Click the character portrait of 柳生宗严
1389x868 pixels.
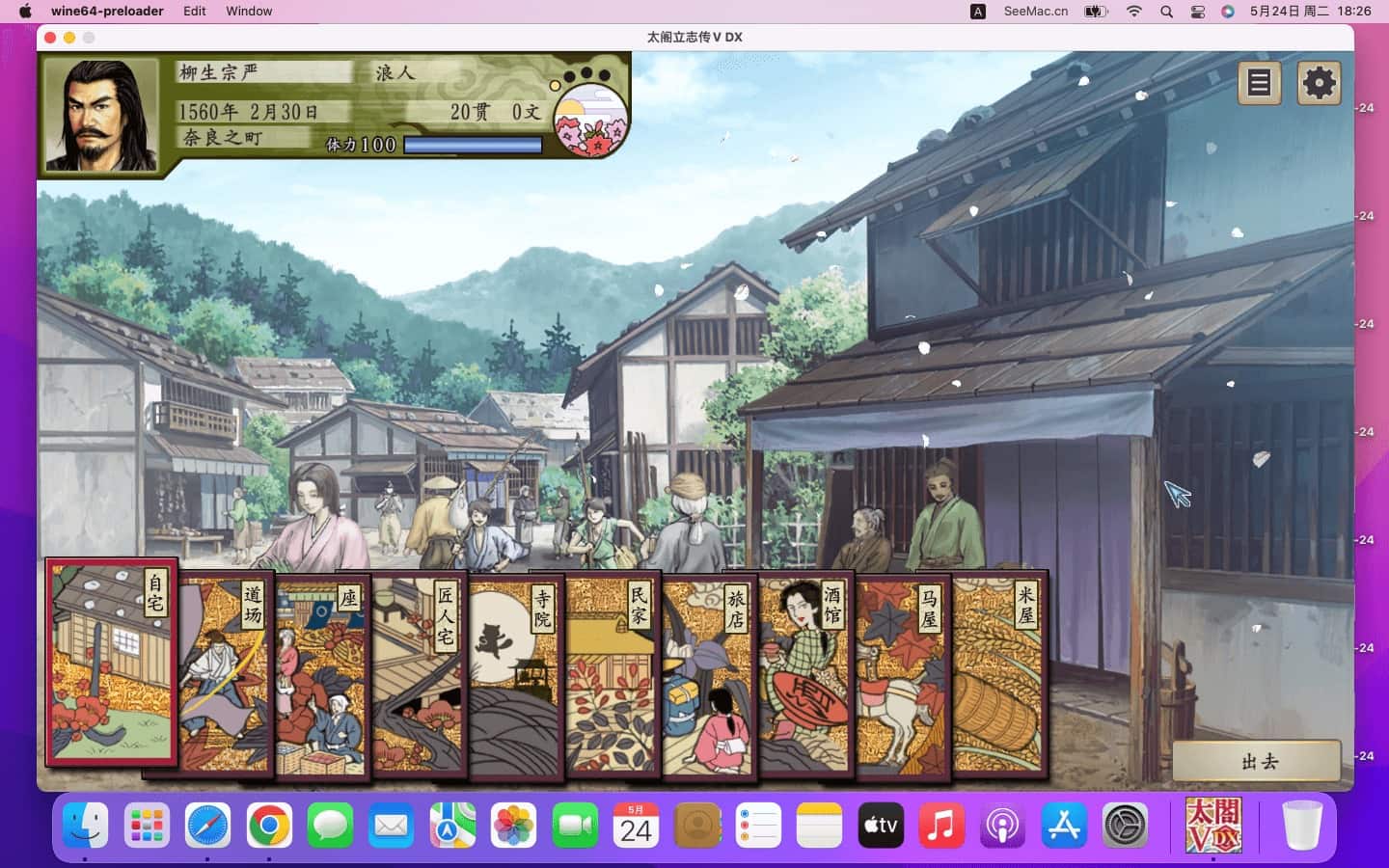tap(101, 116)
